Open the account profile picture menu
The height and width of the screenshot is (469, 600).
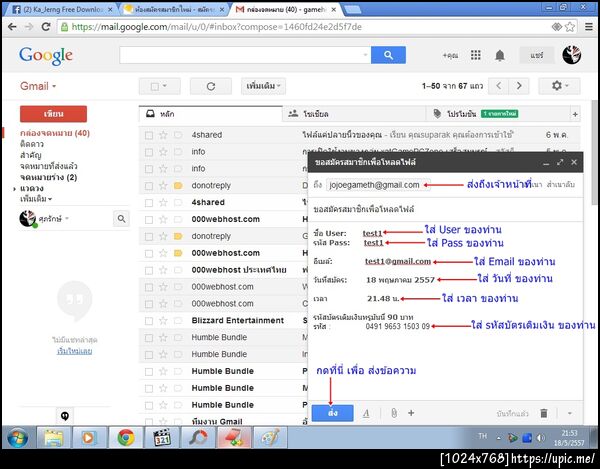[x=572, y=55]
